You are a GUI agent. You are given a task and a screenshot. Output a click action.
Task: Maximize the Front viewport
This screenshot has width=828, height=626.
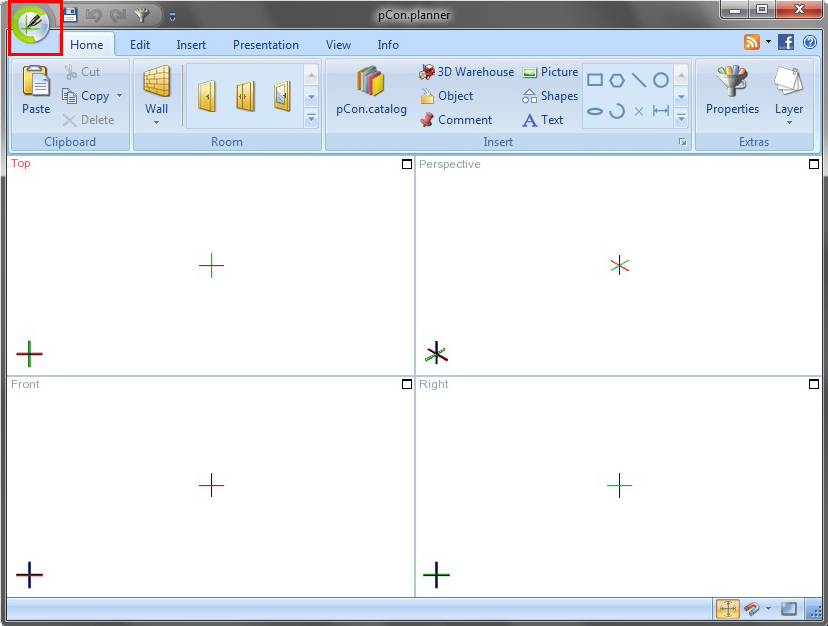point(407,384)
